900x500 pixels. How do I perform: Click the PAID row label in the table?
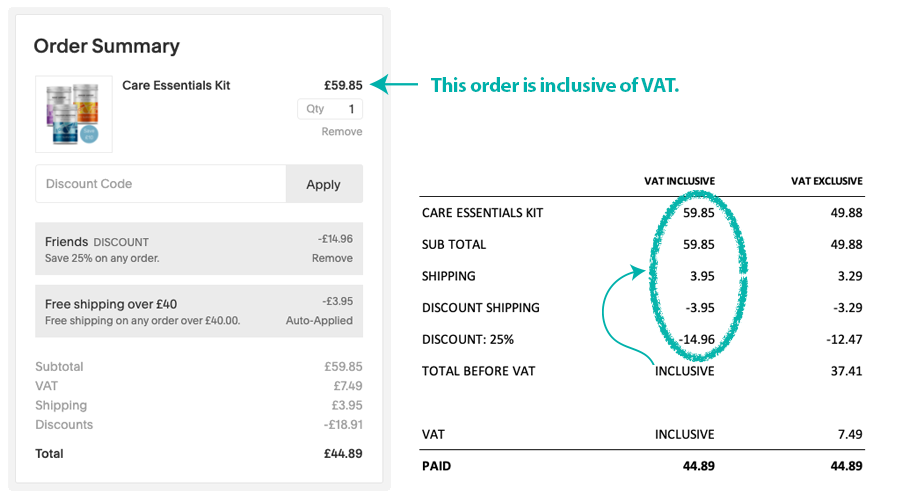[x=437, y=466]
